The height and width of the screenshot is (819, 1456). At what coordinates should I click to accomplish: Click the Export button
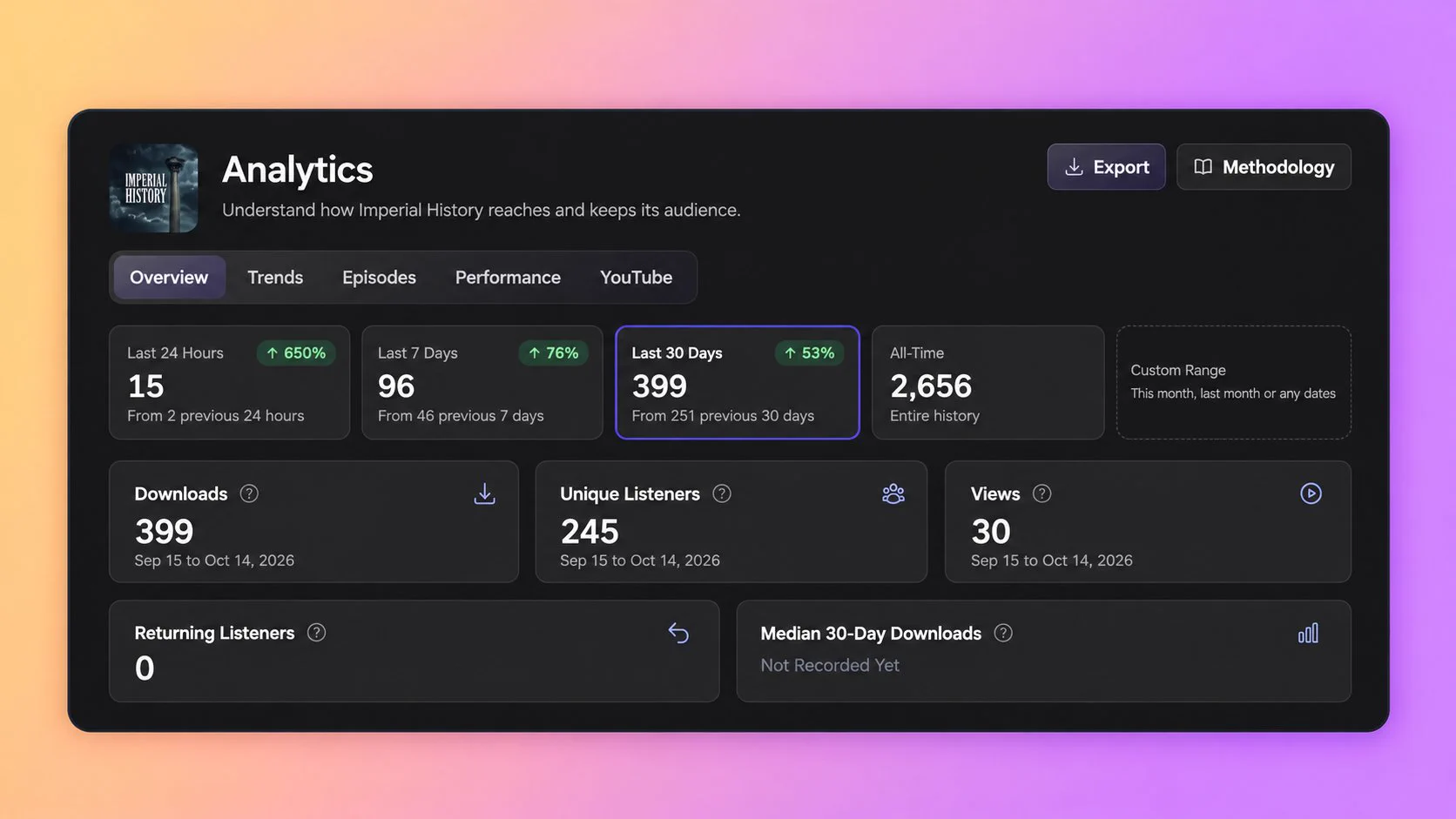click(x=1106, y=167)
